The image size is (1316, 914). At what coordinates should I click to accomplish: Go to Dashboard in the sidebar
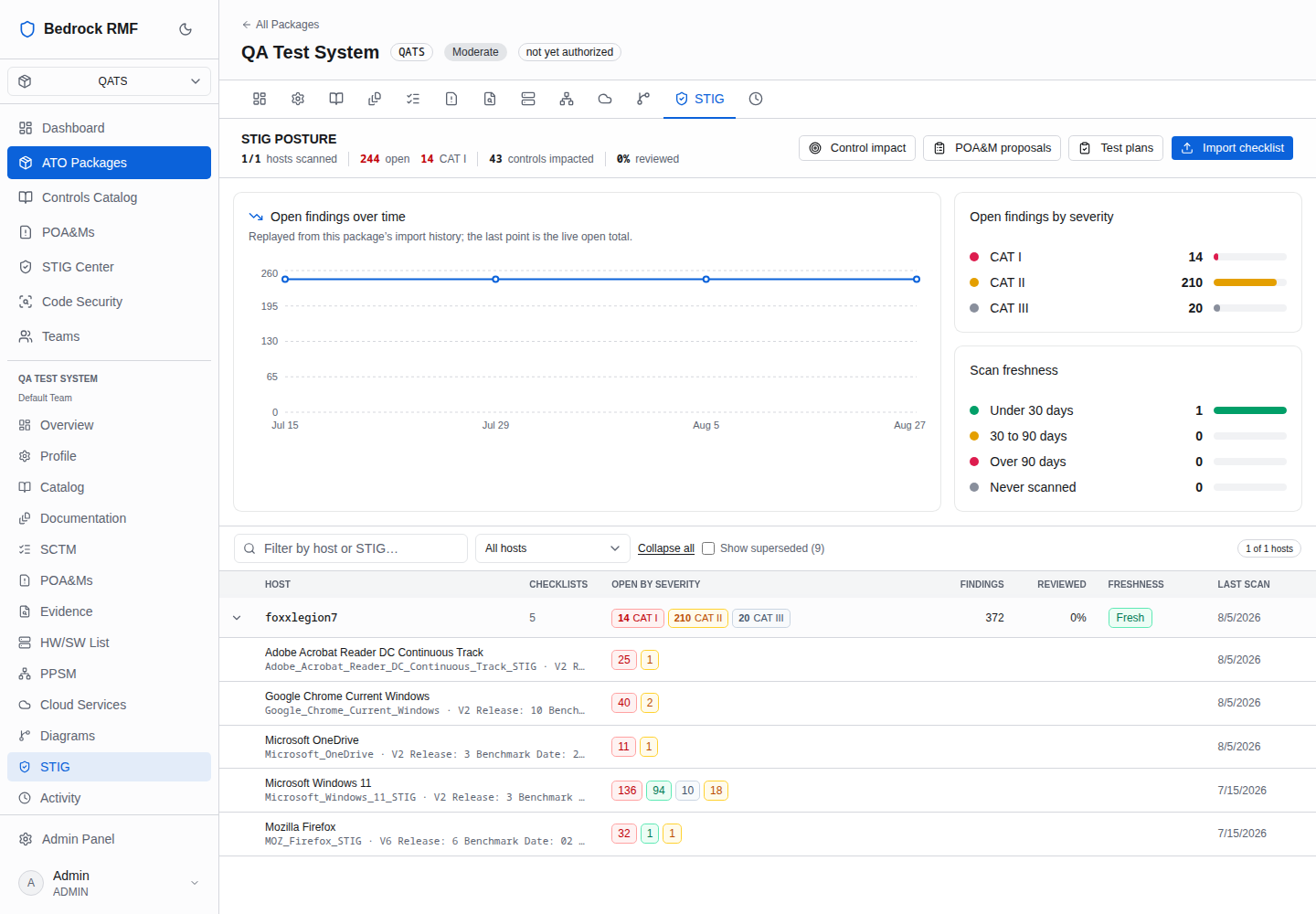pos(110,128)
